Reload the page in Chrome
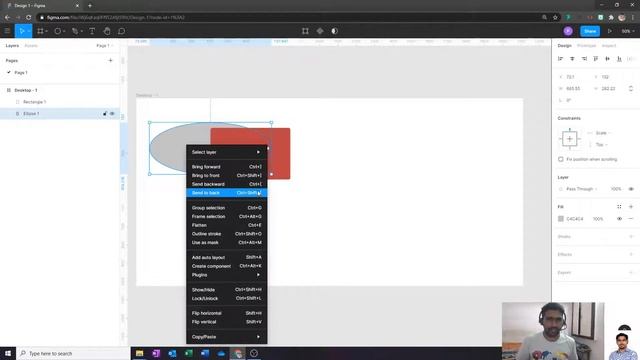640x360 pixels. [x=28, y=17]
